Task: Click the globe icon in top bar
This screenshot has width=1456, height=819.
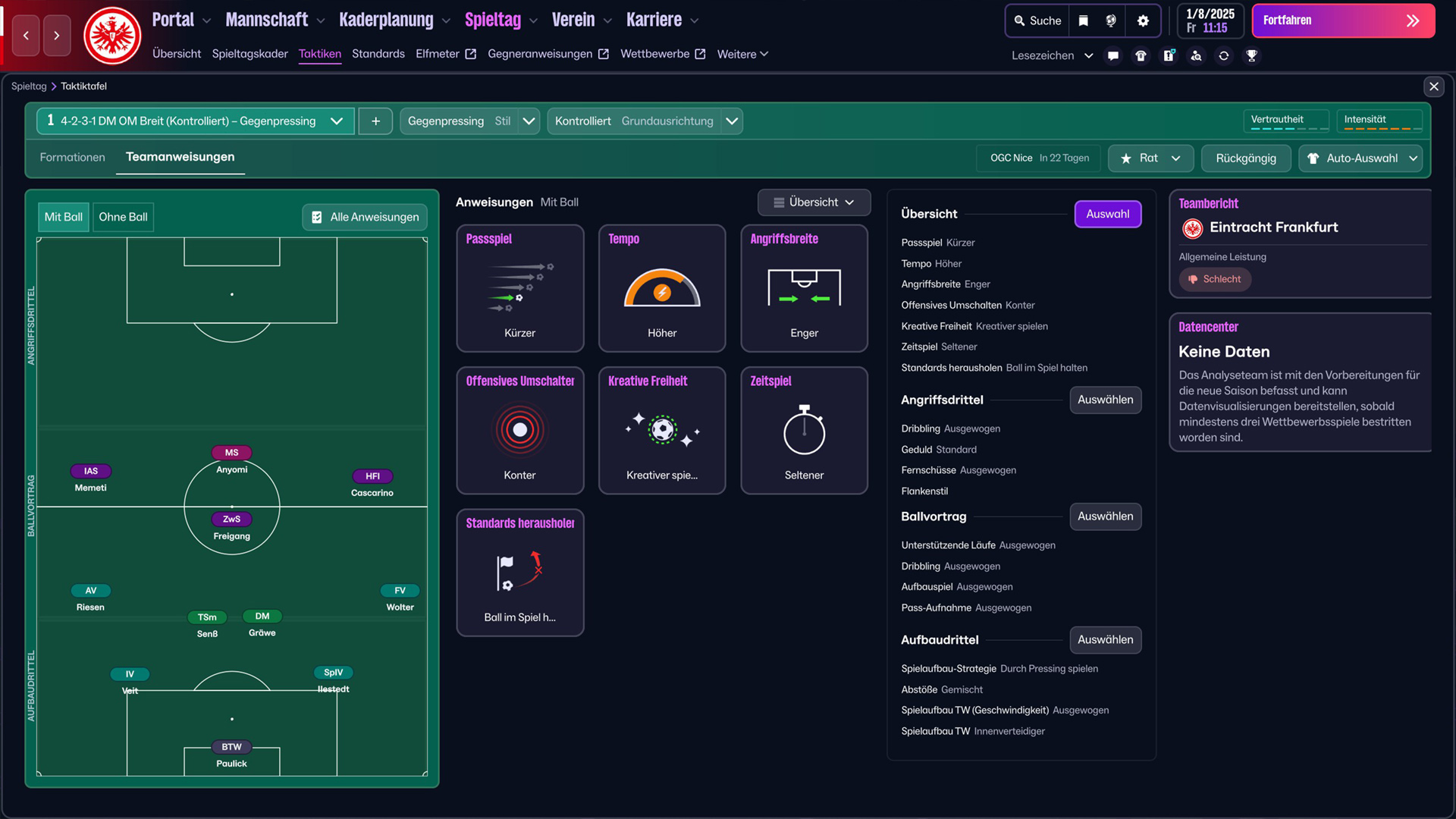Action: point(1111,20)
